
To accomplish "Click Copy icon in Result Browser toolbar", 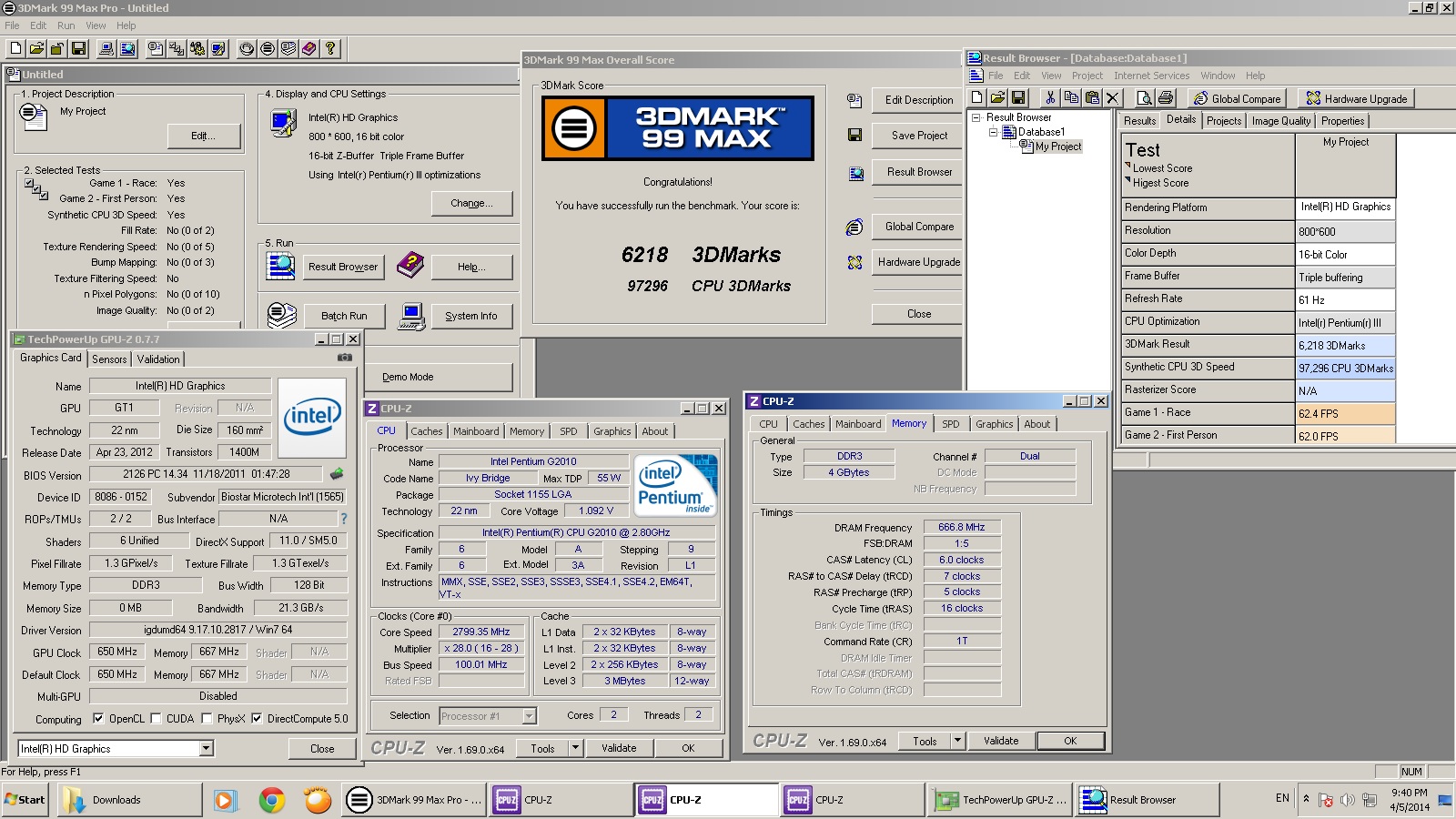I will point(1071,97).
